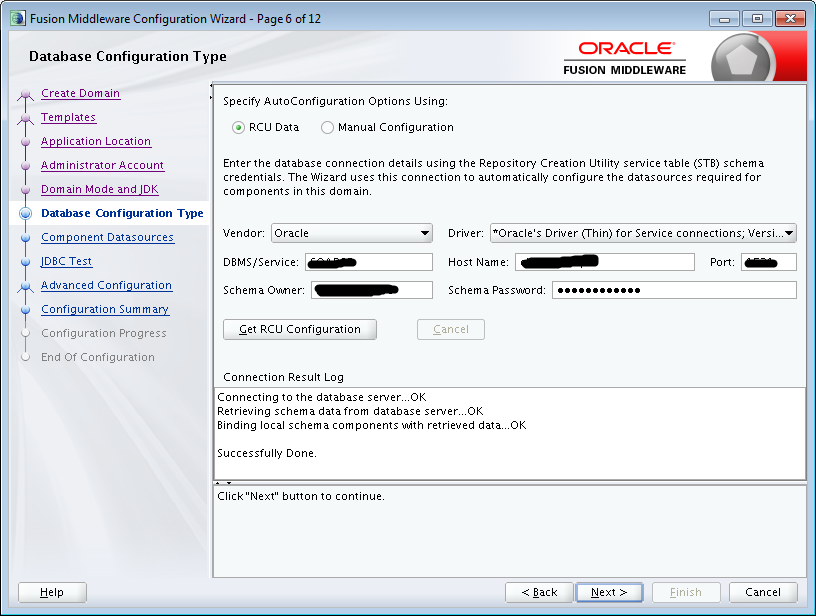Click inside the Host Name field
This screenshot has width=816, height=616.
(604, 262)
